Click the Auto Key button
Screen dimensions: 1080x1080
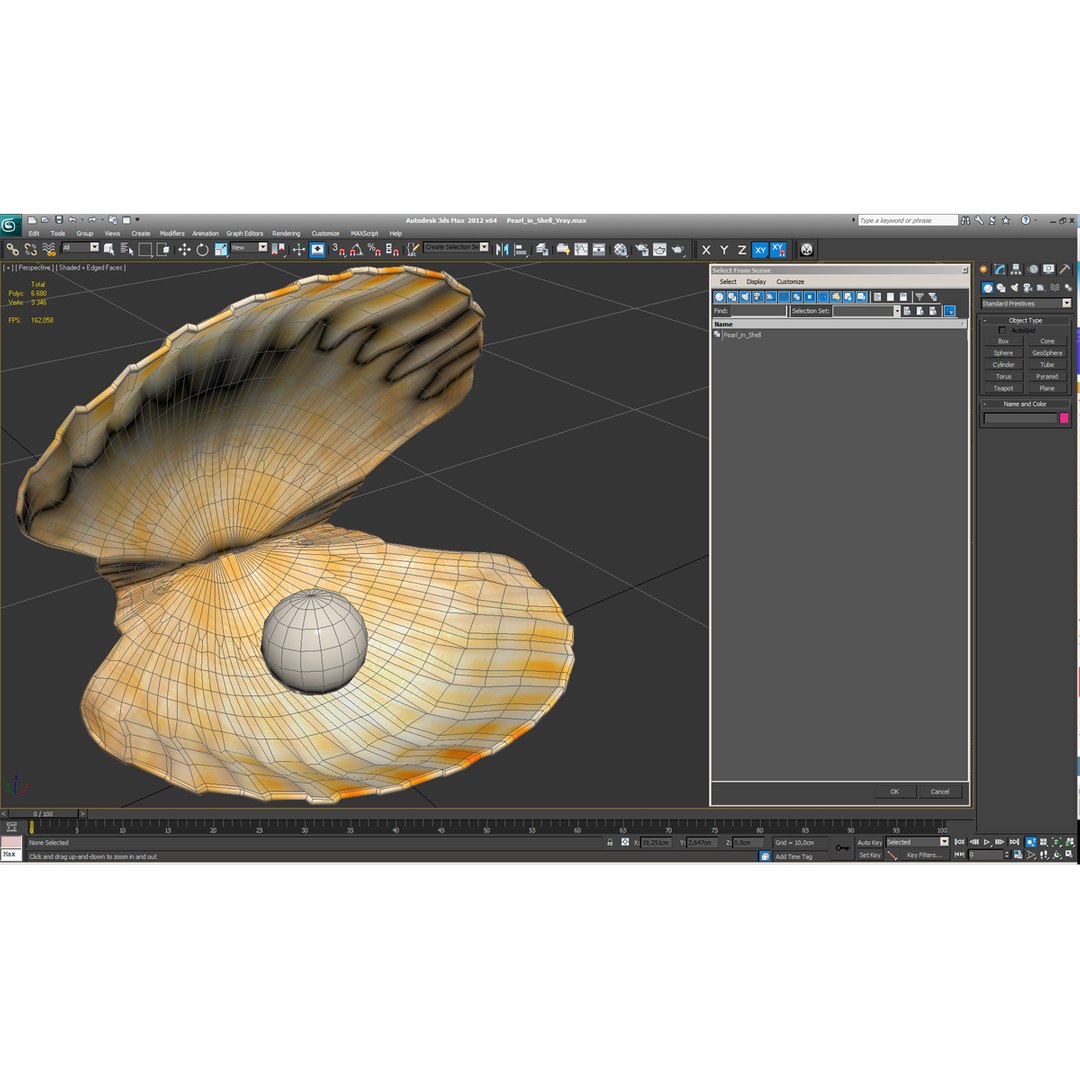(x=869, y=842)
